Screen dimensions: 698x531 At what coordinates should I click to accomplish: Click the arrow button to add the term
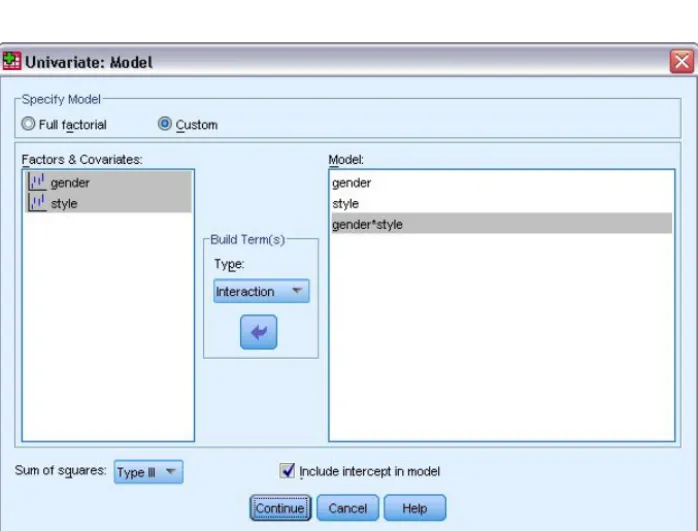[x=258, y=332]
